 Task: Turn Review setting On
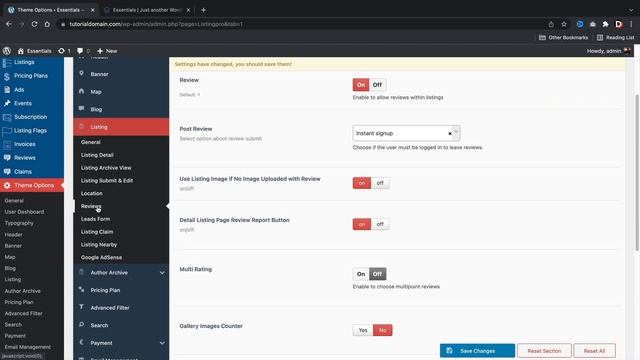pos(361,85)
